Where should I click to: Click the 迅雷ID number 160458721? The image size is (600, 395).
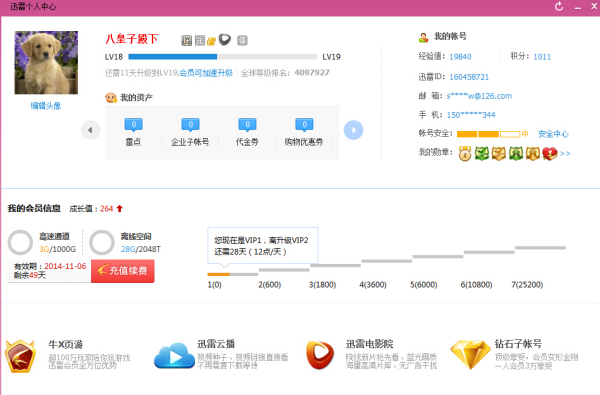pyautogui.click(x=469, y=77)
